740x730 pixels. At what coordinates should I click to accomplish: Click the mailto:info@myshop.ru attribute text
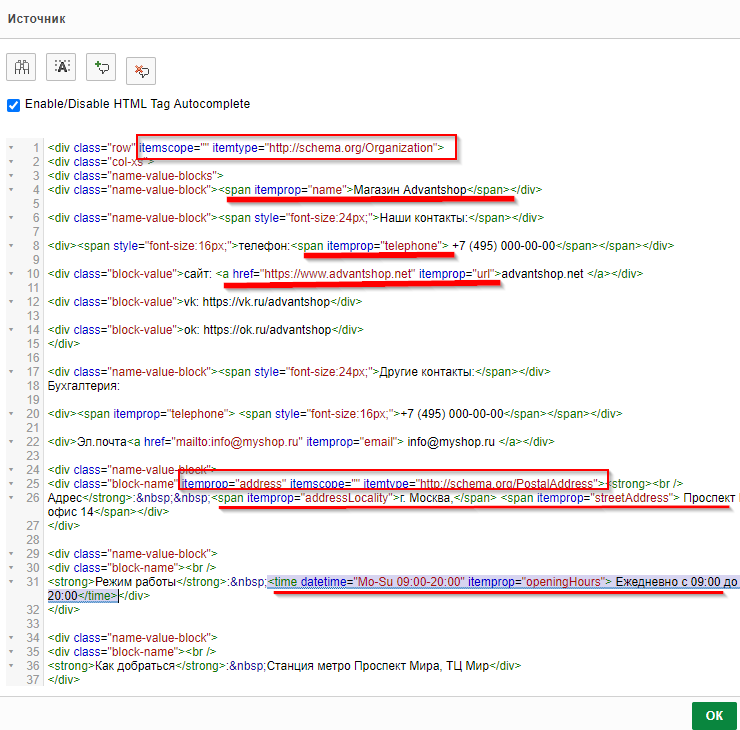tap(237, 441)
